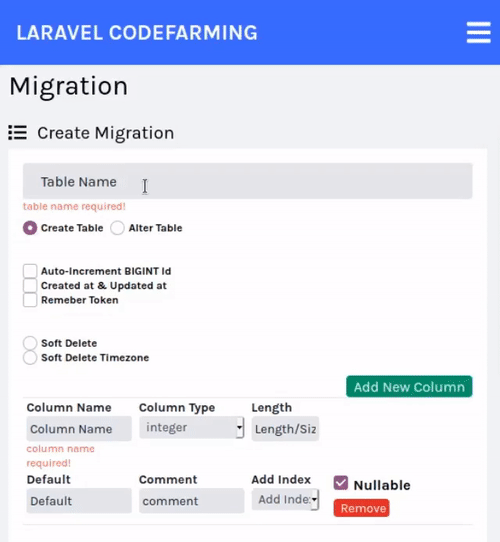
Task: Click the Add New Column button
Action: pos(409,386)
